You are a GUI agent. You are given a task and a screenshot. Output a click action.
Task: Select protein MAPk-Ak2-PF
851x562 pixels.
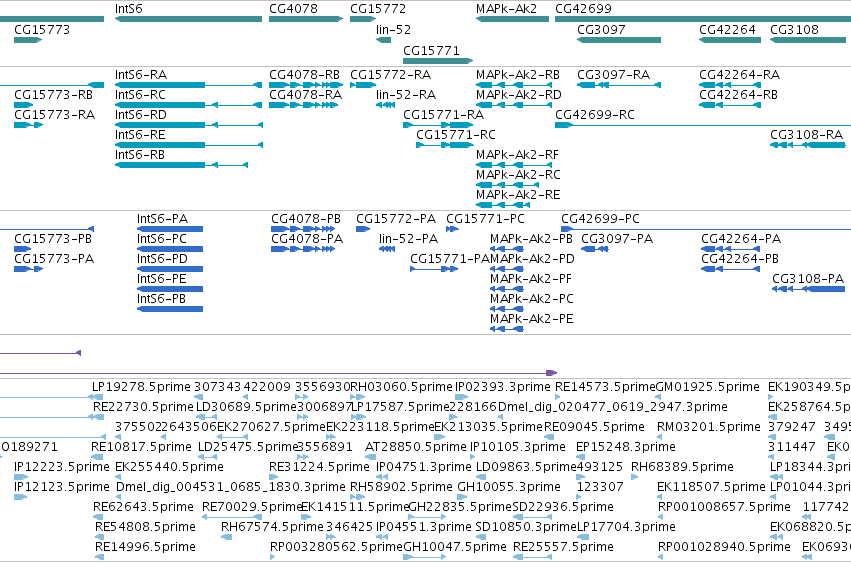[x=507, y=289]
